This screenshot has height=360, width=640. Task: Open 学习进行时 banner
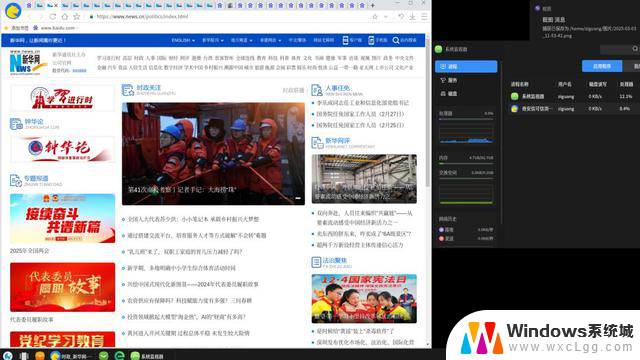tap(62, 98)
